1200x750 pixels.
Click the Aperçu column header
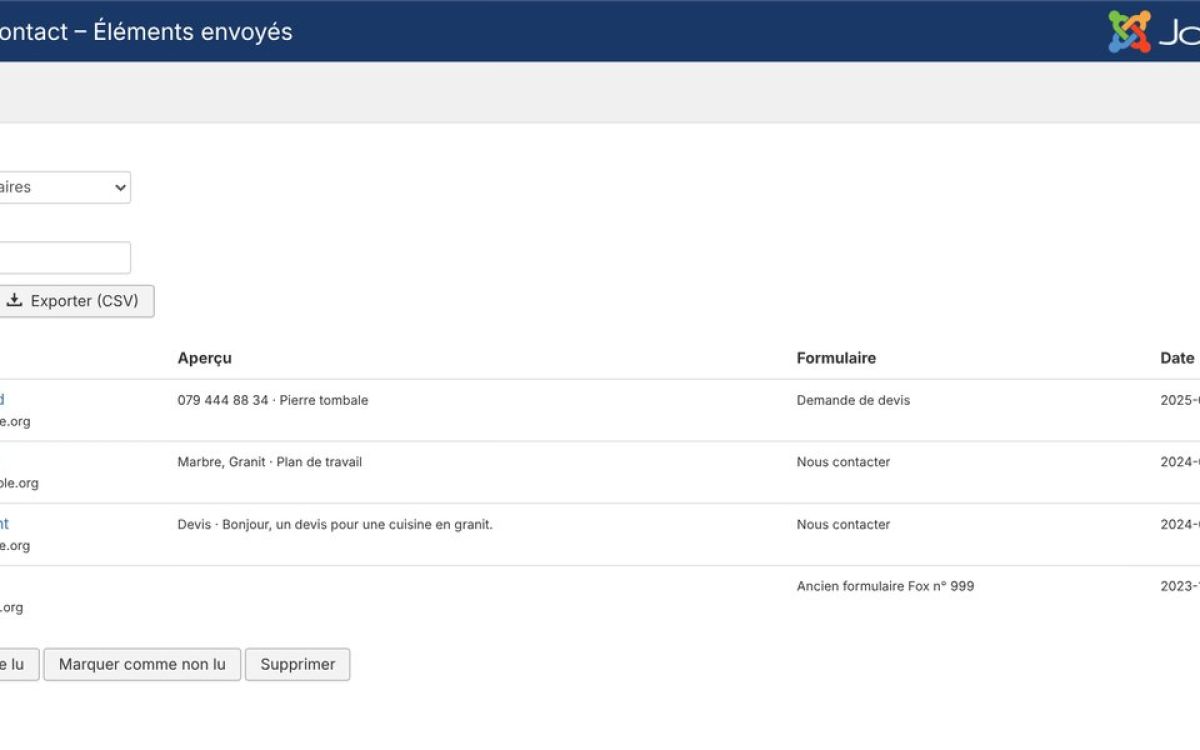pos(204,358)
